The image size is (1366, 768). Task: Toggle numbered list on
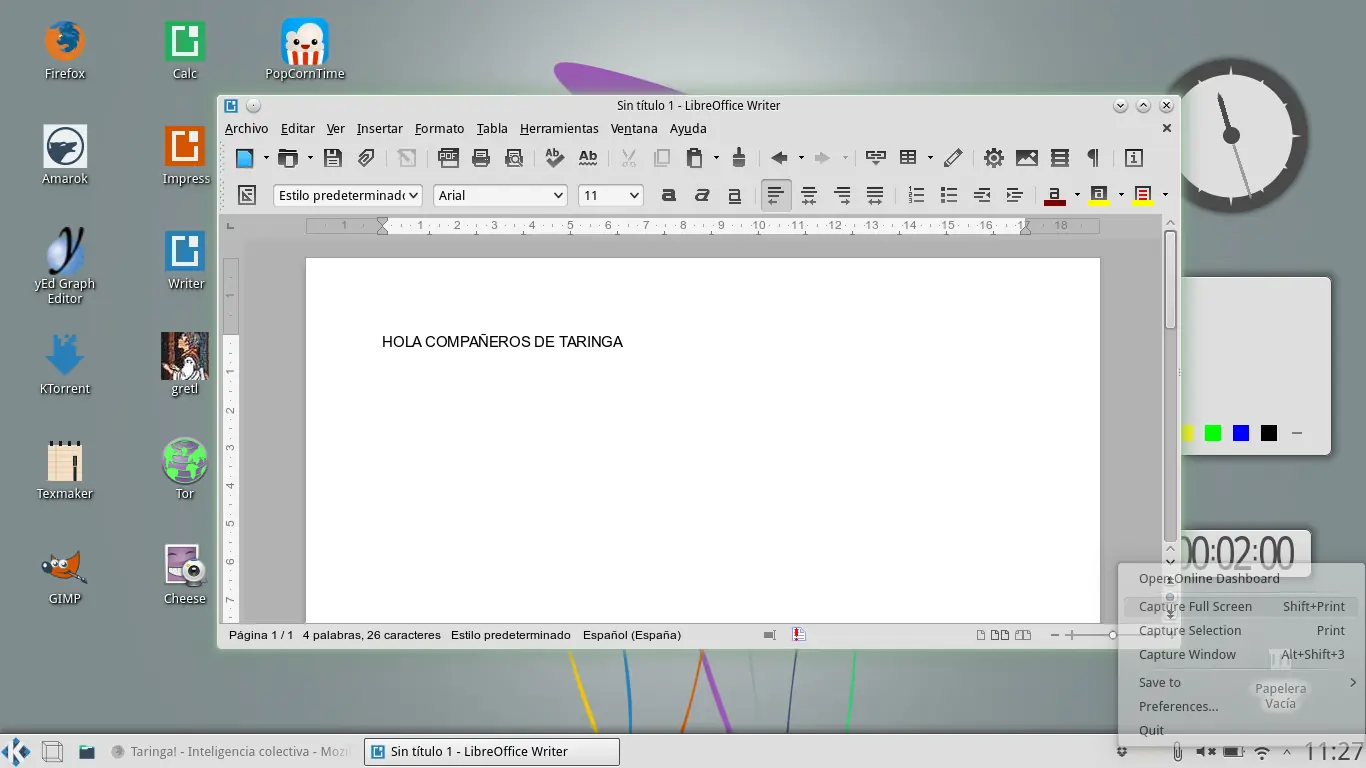pyautogui.click(x=916, y=195)
